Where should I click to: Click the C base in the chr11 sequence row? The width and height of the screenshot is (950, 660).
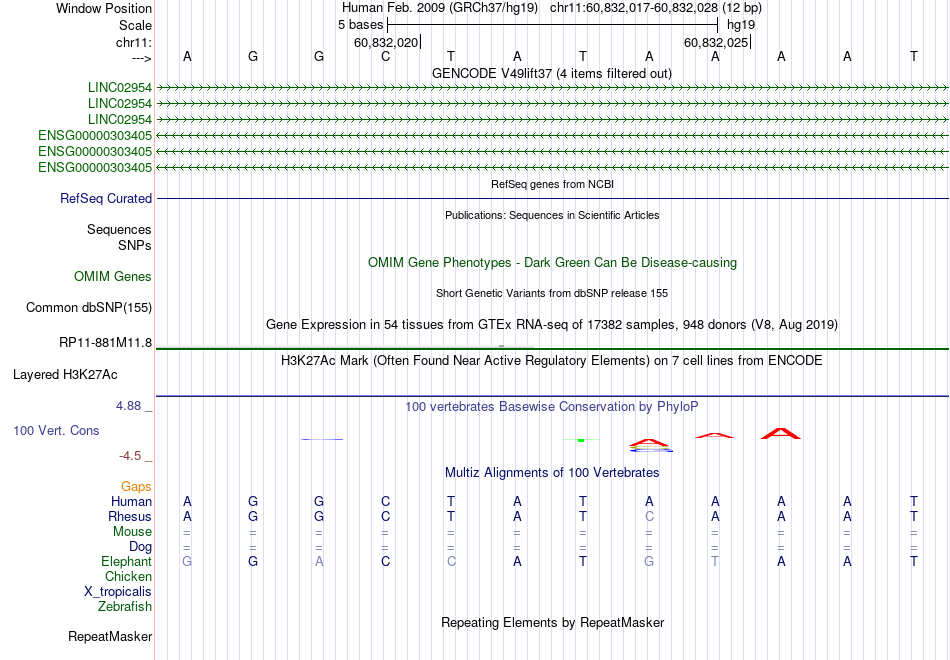coord(385,57)
